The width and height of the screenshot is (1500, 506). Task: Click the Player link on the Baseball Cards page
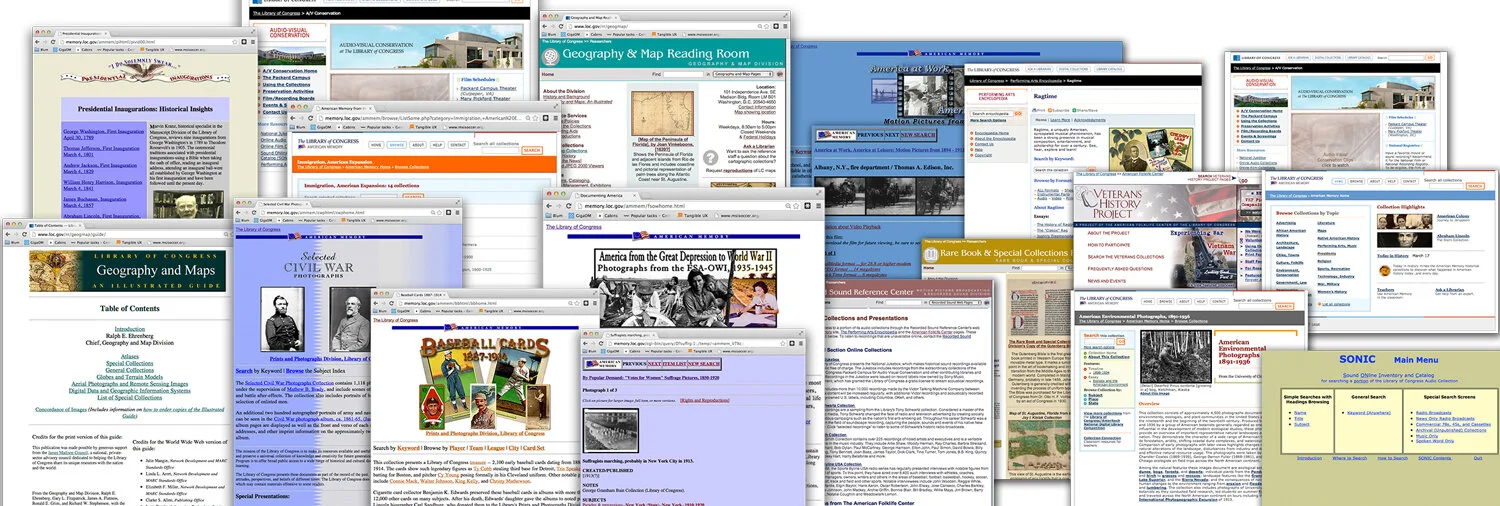click(x=457, y=447)
